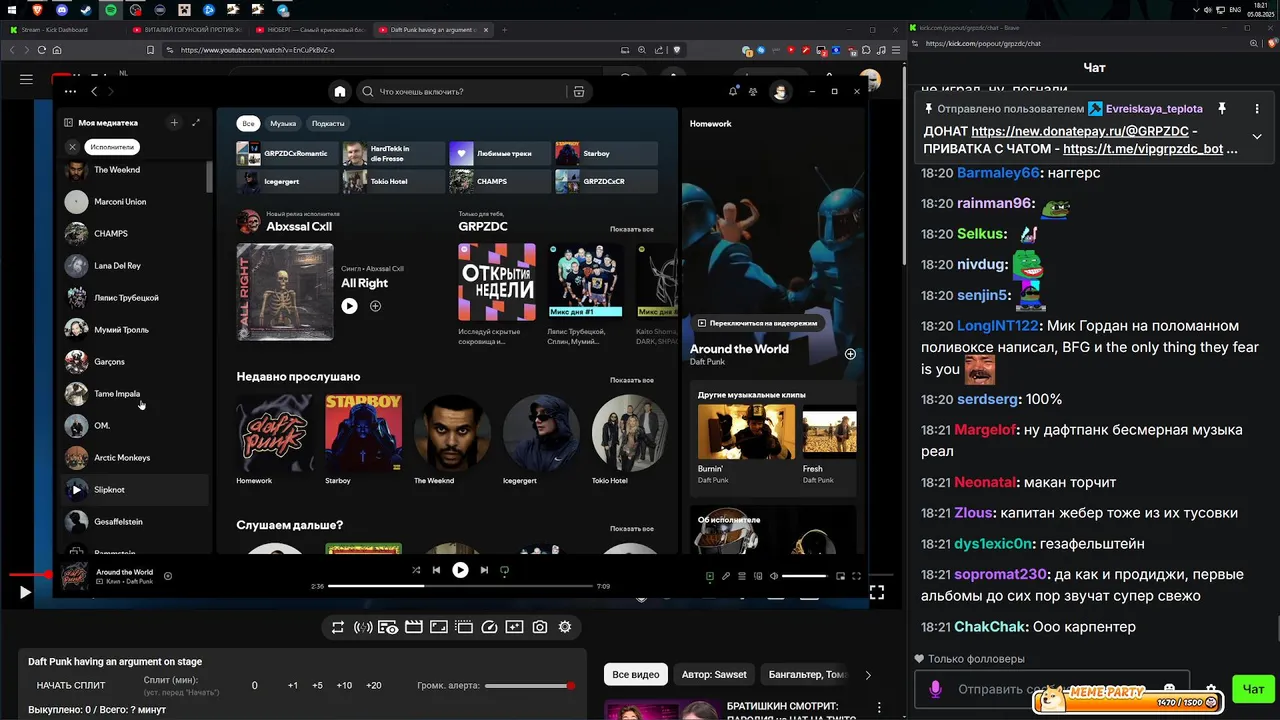
Task: Go to Spotify Home via the house icon
Action: pos(340,91)
